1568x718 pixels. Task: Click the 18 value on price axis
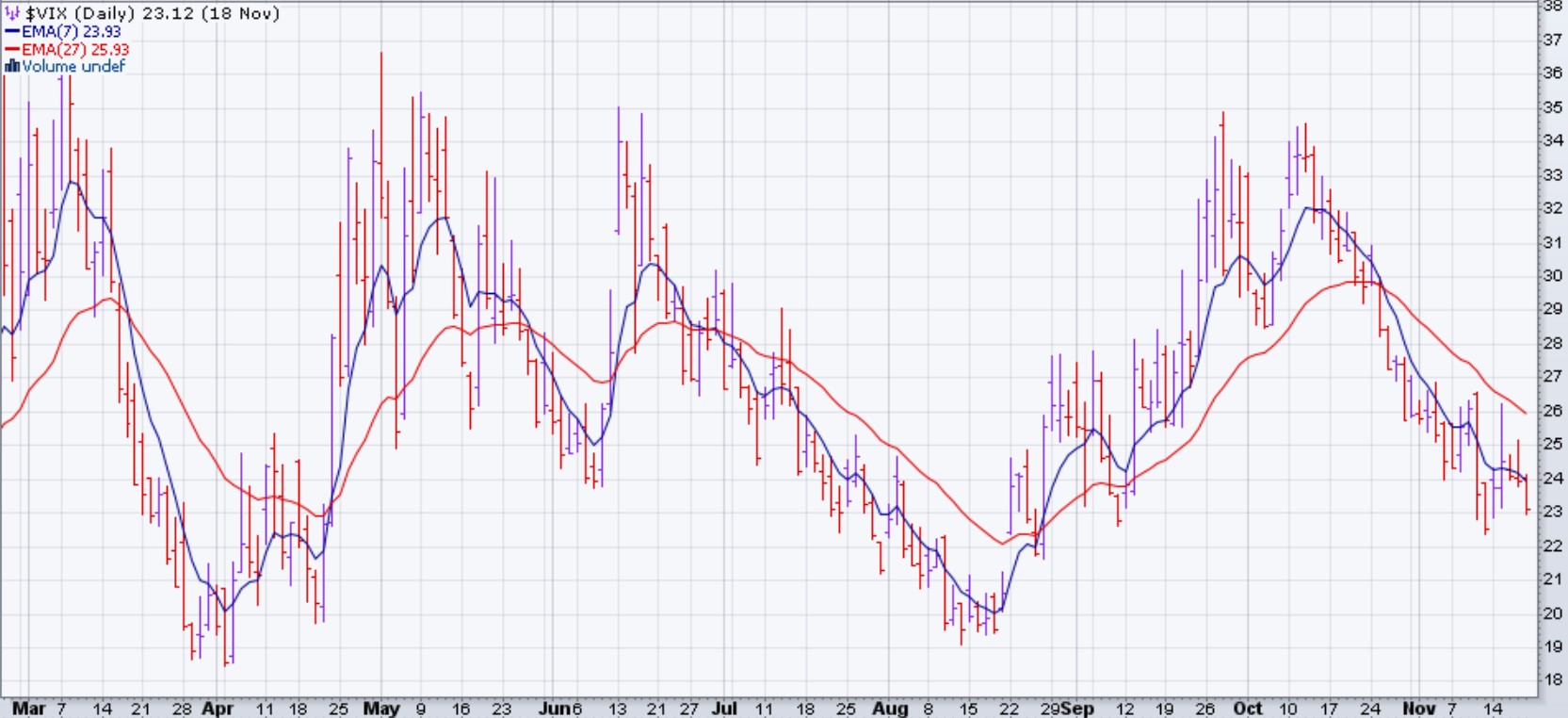tap(1552, 679)
